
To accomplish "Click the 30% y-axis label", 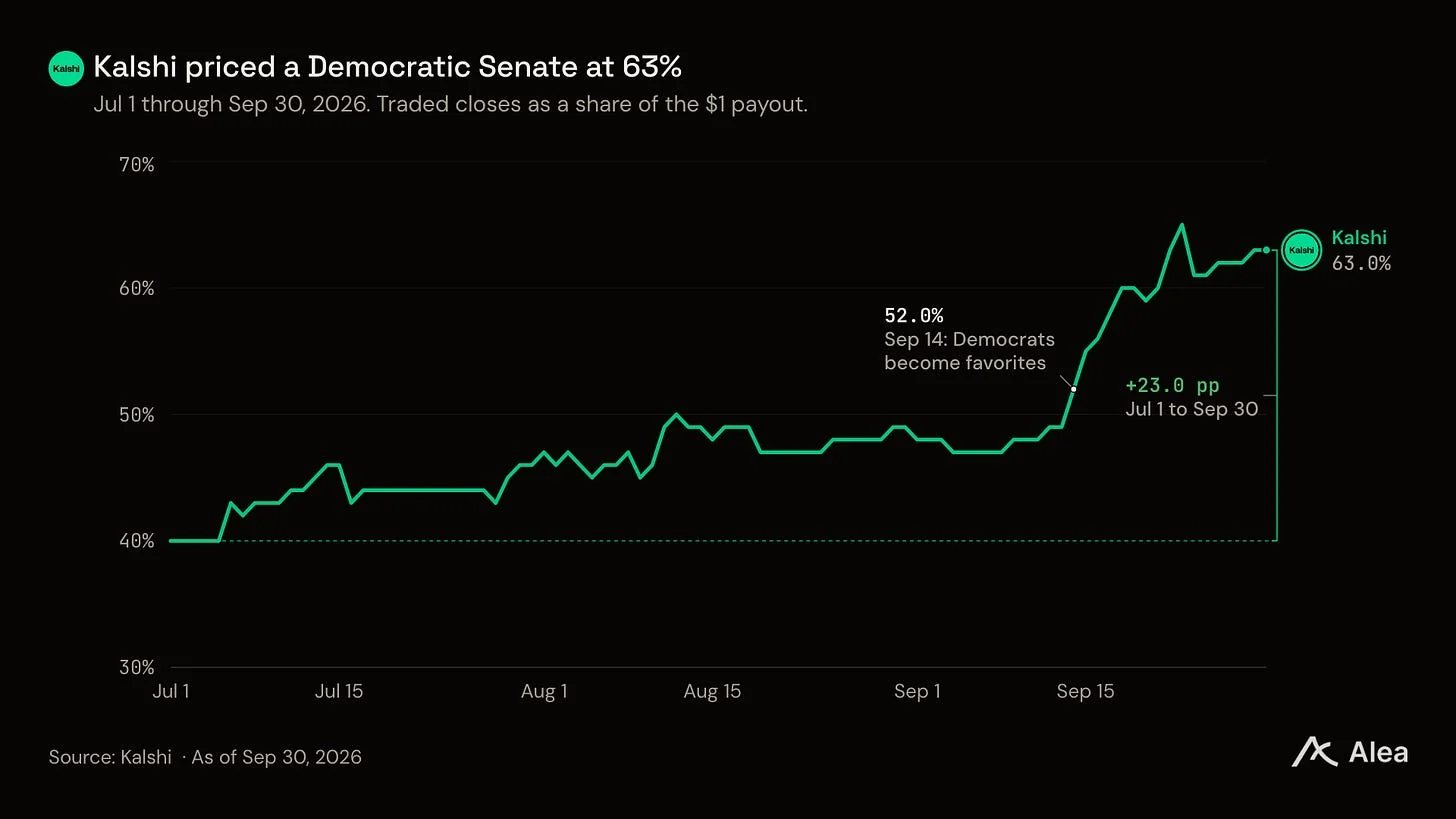I will (136, 667).
